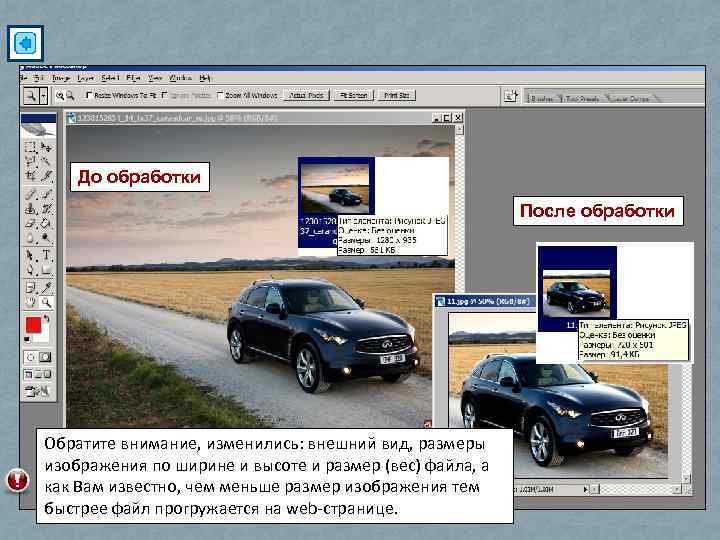Select the Clone Stamp tool
This screenshot has width=720, height=540.
(30, 209)
